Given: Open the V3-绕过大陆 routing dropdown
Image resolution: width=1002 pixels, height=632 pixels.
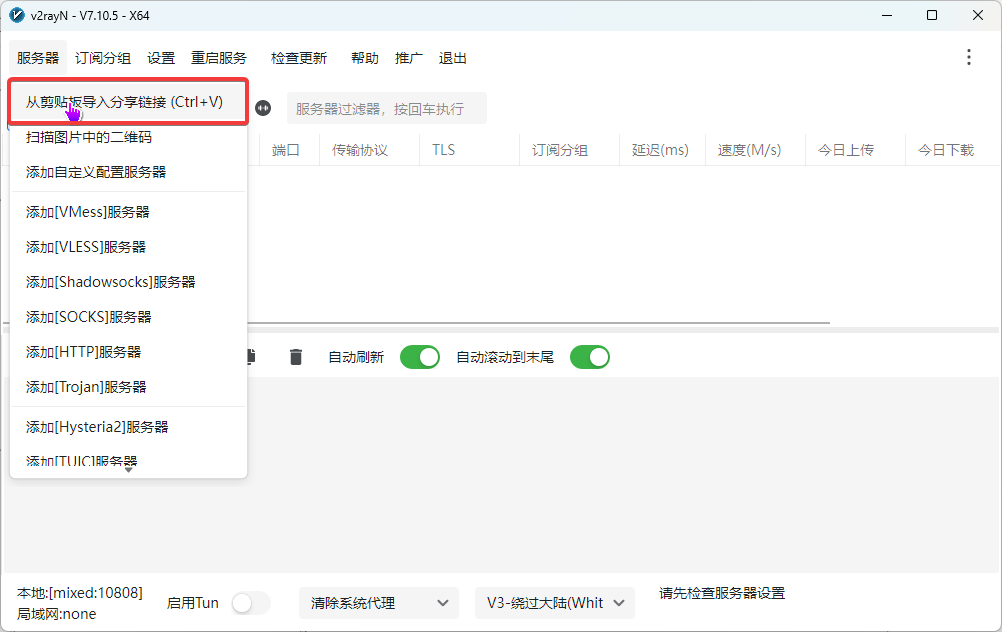Looking at the screenshot, I should tap(554, 603).
